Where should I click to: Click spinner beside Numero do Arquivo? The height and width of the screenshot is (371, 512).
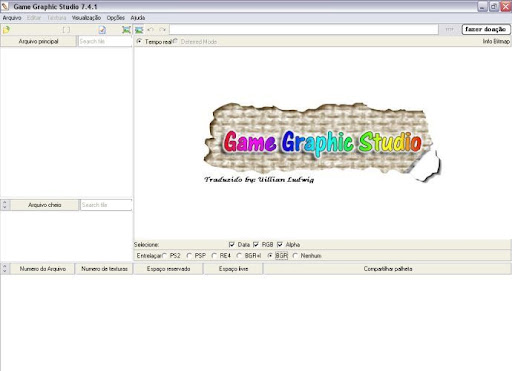pyautogui.click(x=5, y=269)
